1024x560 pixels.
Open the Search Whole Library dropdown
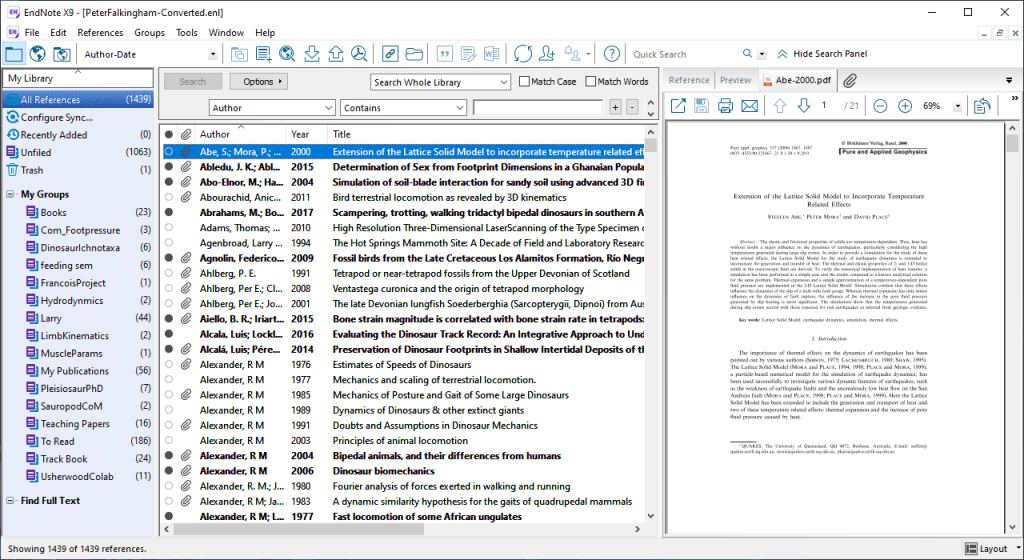pyautogui.click(x=440, y=82)
